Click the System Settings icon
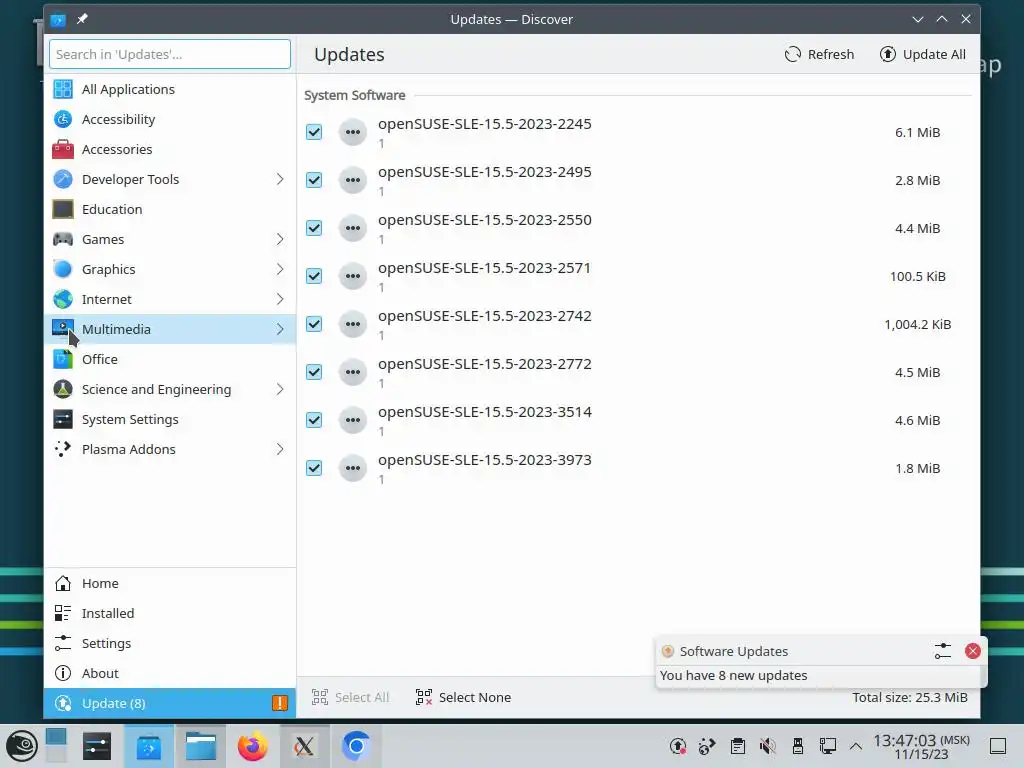Viewport: 1024px width, 768px height. click(63, 420)
